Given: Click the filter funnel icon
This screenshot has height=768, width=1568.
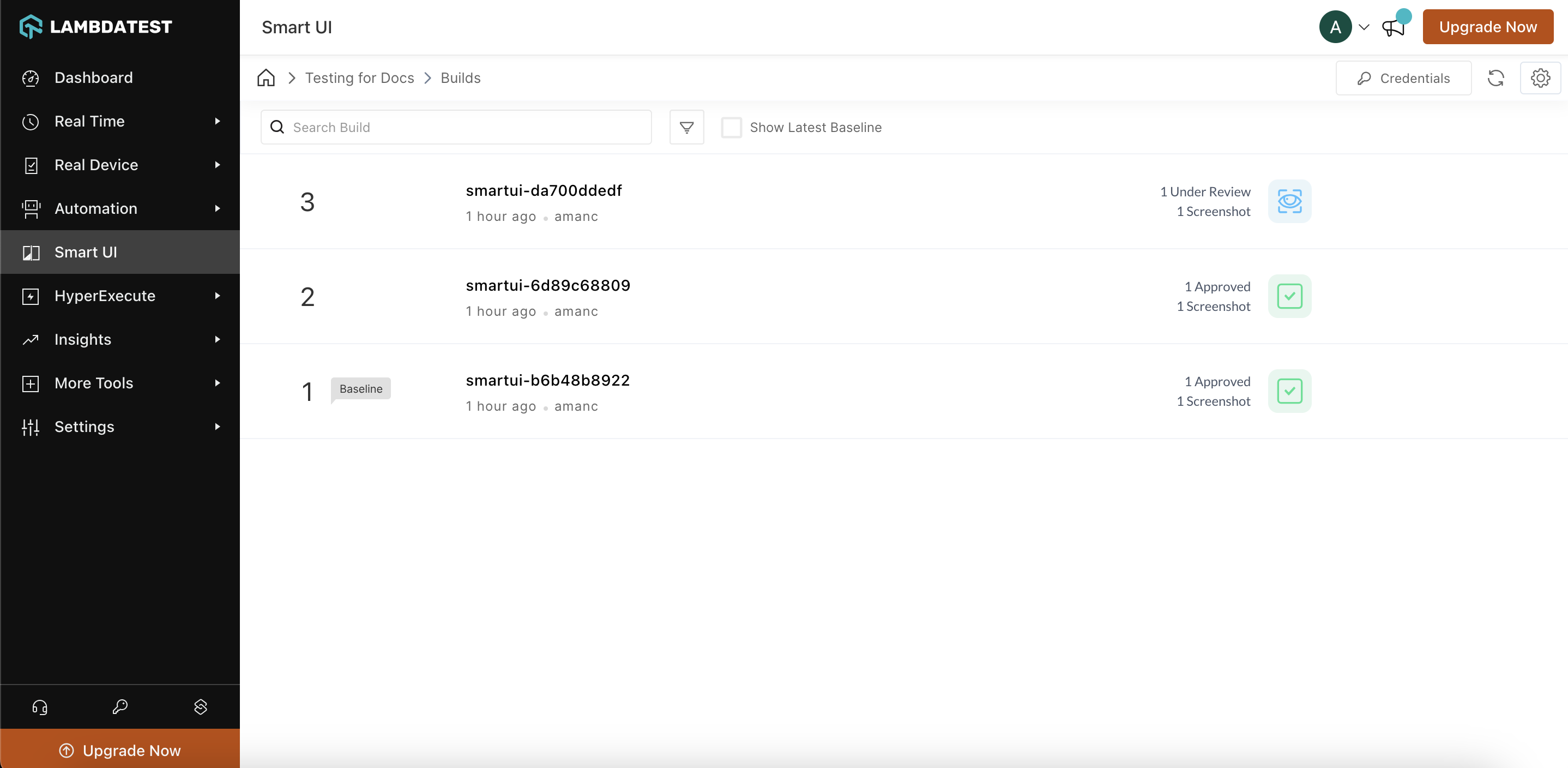Looking at the screenshot, I should pyautogui.click(x=686, y=127).
